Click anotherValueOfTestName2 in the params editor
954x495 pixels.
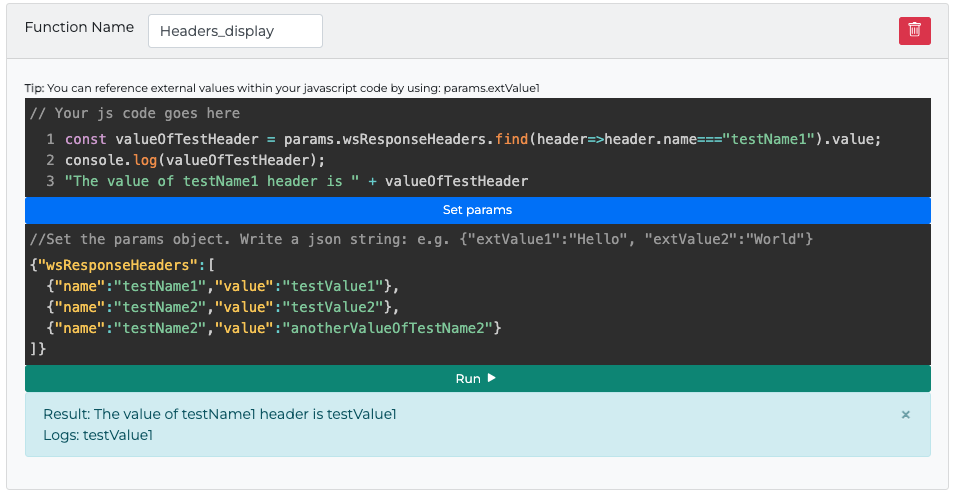pos(388,328)
